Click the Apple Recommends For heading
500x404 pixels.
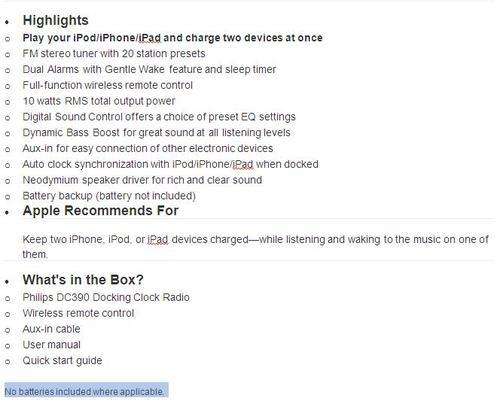(x=101, y=211)
